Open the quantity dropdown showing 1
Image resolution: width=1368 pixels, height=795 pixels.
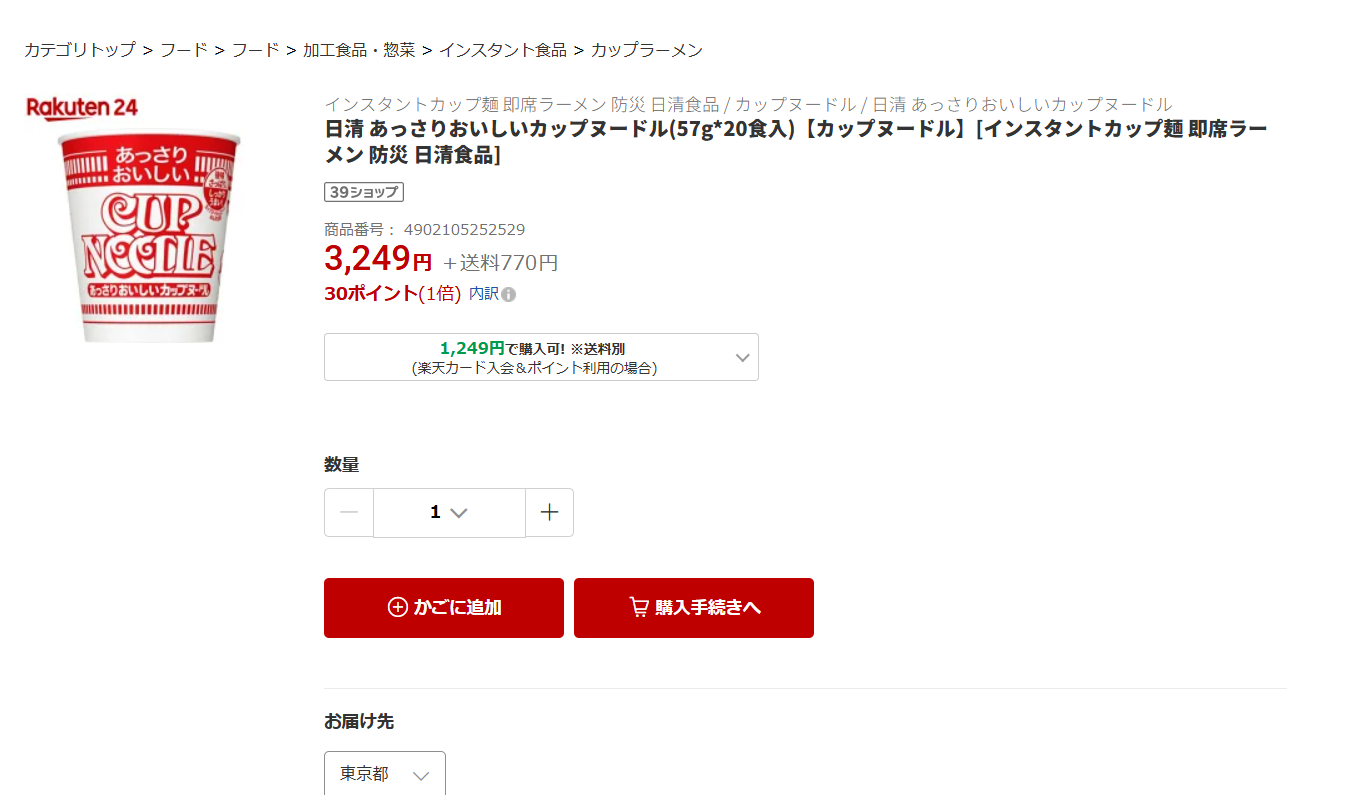[x=449, y=513]
